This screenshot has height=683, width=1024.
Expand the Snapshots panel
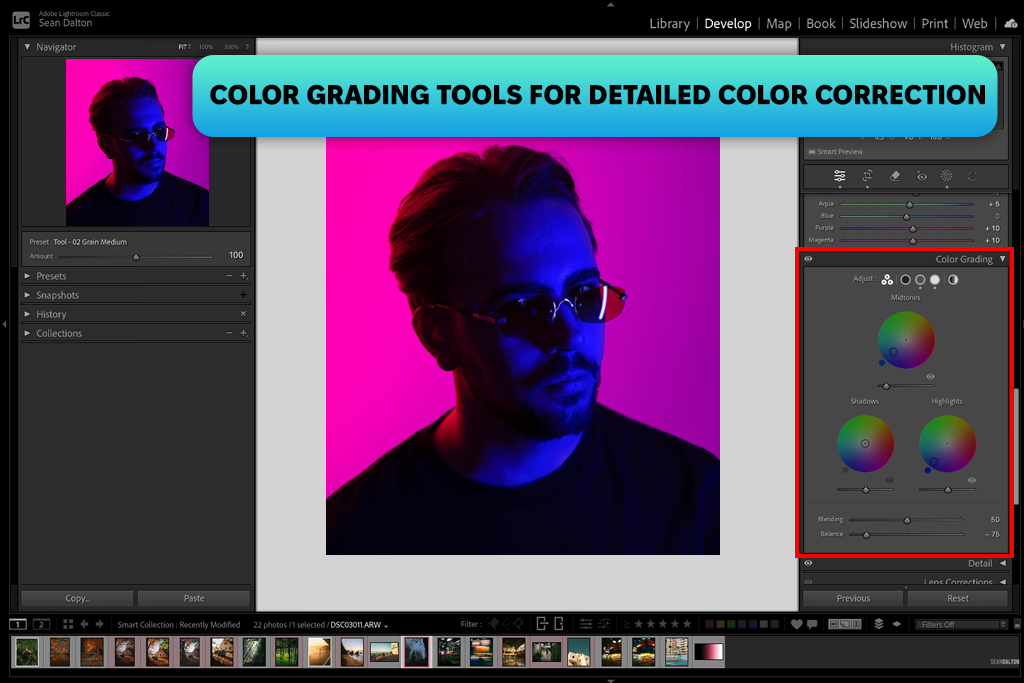tap(27, 295)
